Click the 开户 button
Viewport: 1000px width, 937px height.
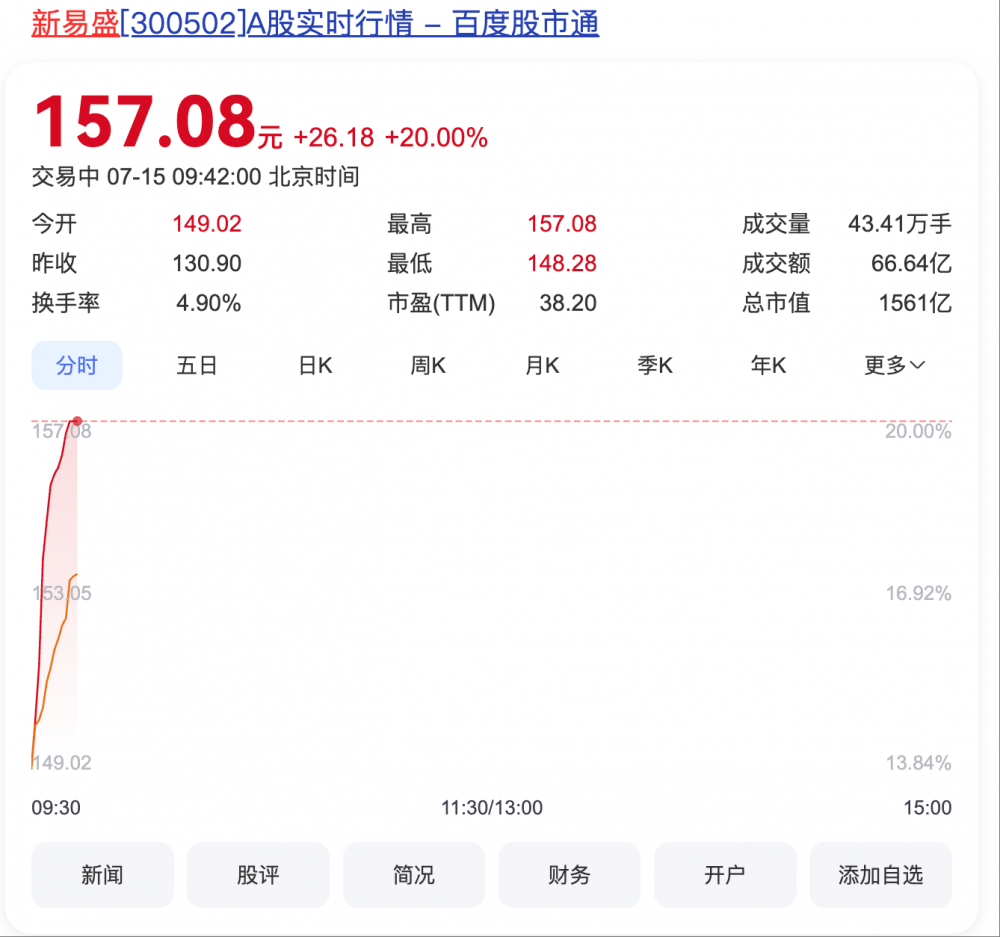(x=724, y=875)
